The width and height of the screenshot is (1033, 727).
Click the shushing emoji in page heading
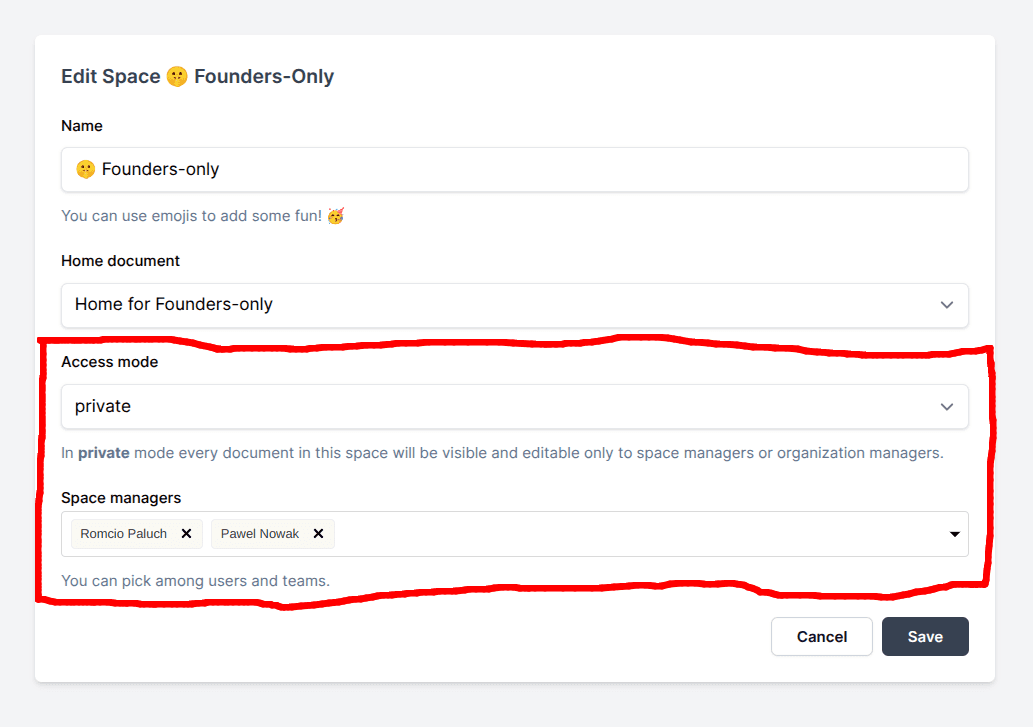[x=177, y=76]
